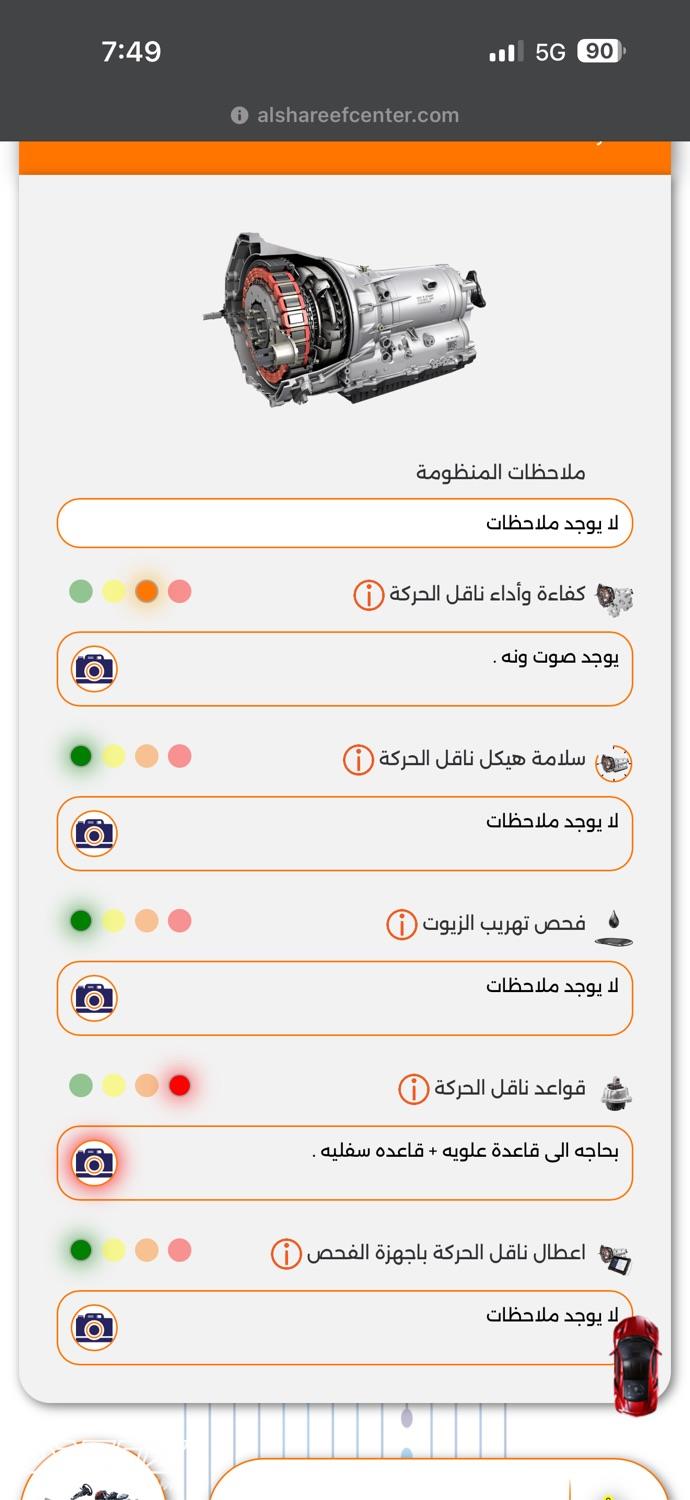Click the transmission gearbox image
Viewport: 690px width, 1500px height.
click(345, 318)
